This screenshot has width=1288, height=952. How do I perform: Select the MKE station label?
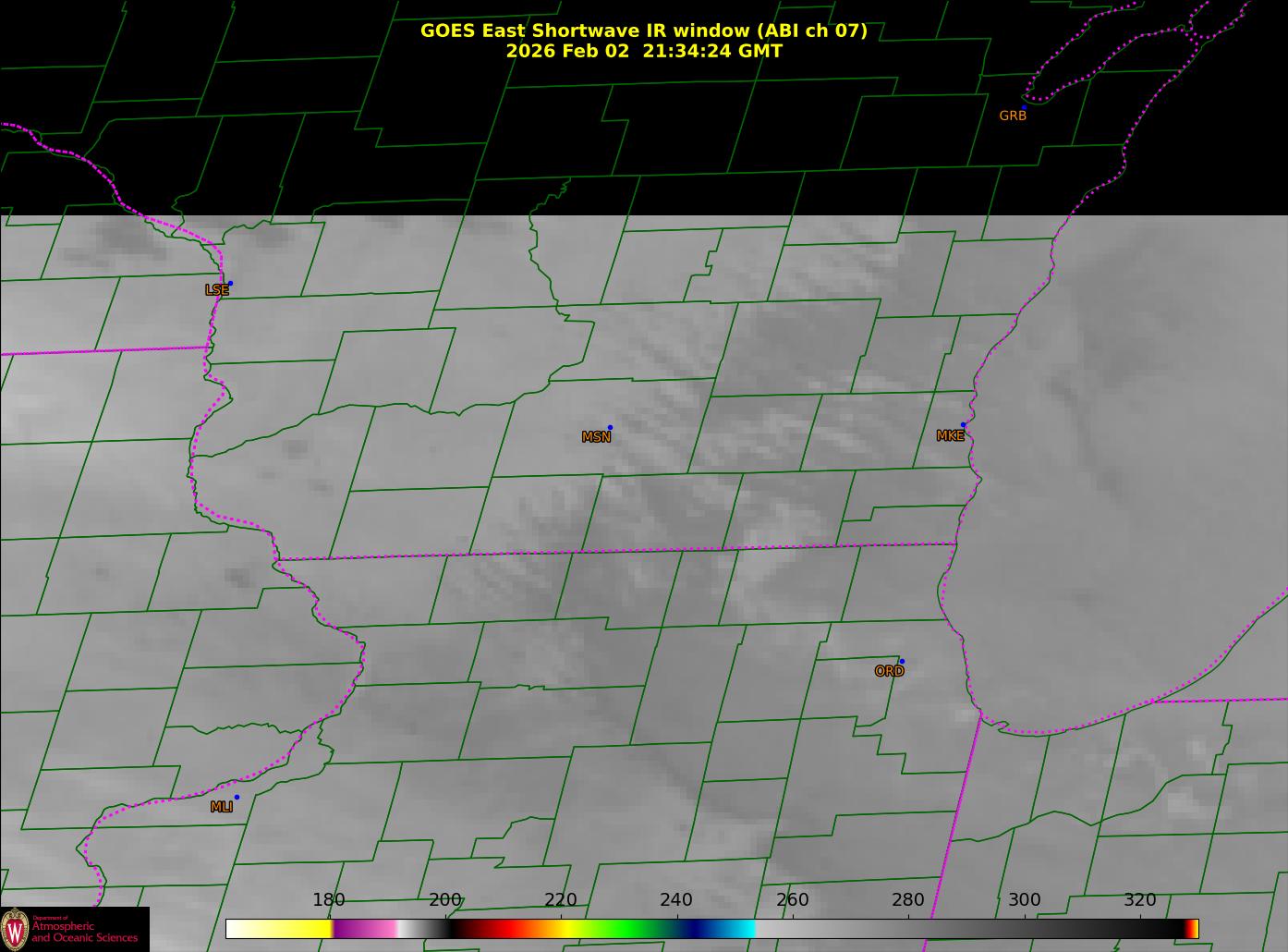pyautogui.click(x=950, y=436)
